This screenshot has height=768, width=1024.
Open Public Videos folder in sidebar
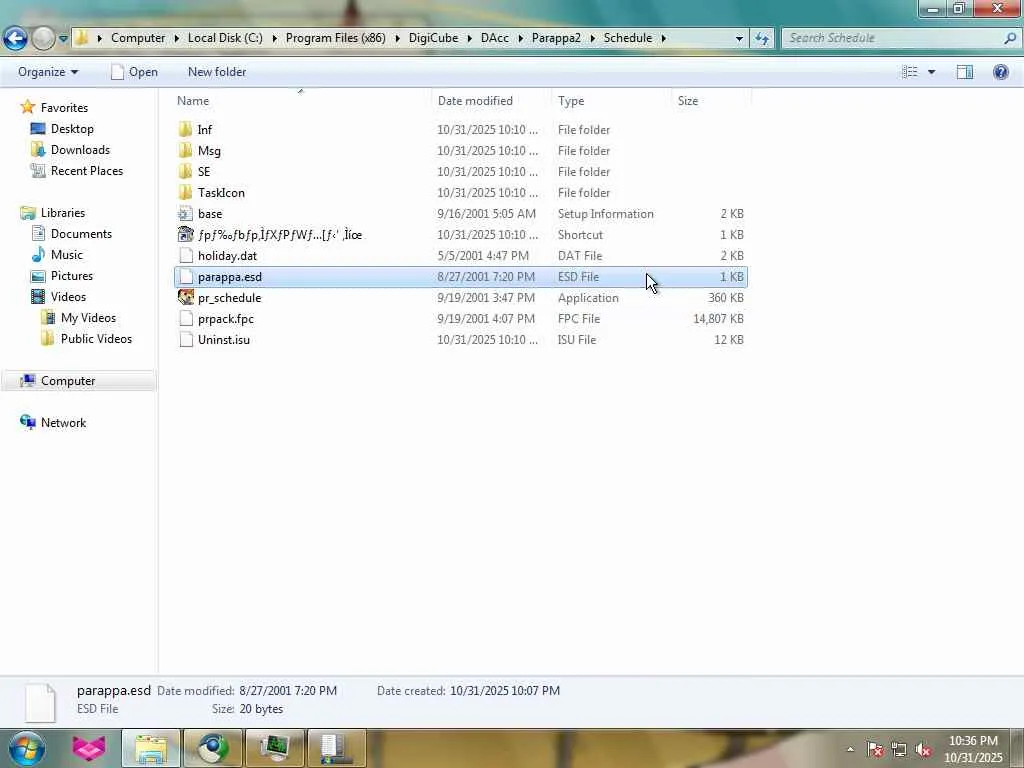[96, 338]
